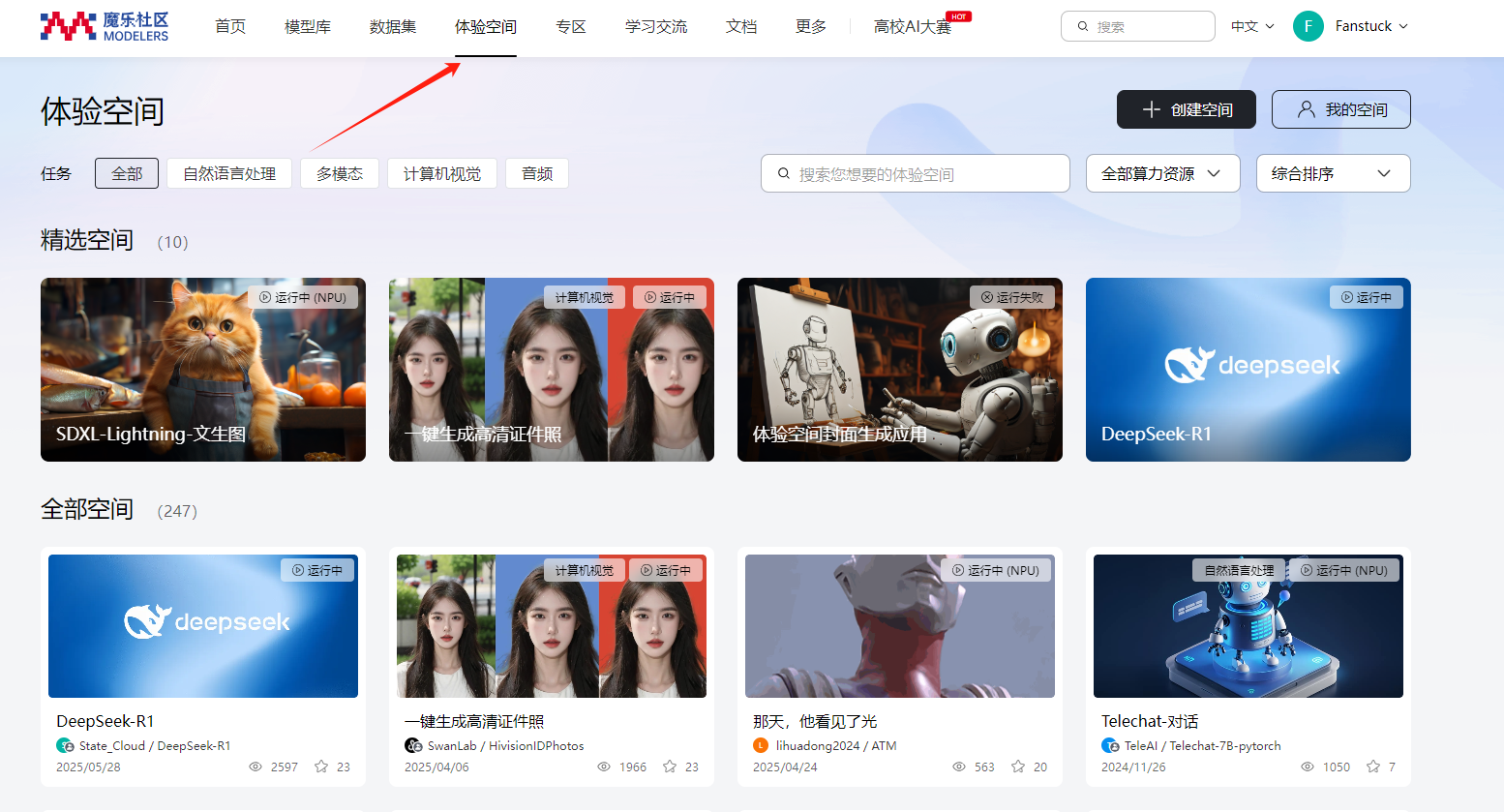The width and height of the screenshot is (1504, 812).
Task: Click the Modelers community logo
Action: pos(105,26)
